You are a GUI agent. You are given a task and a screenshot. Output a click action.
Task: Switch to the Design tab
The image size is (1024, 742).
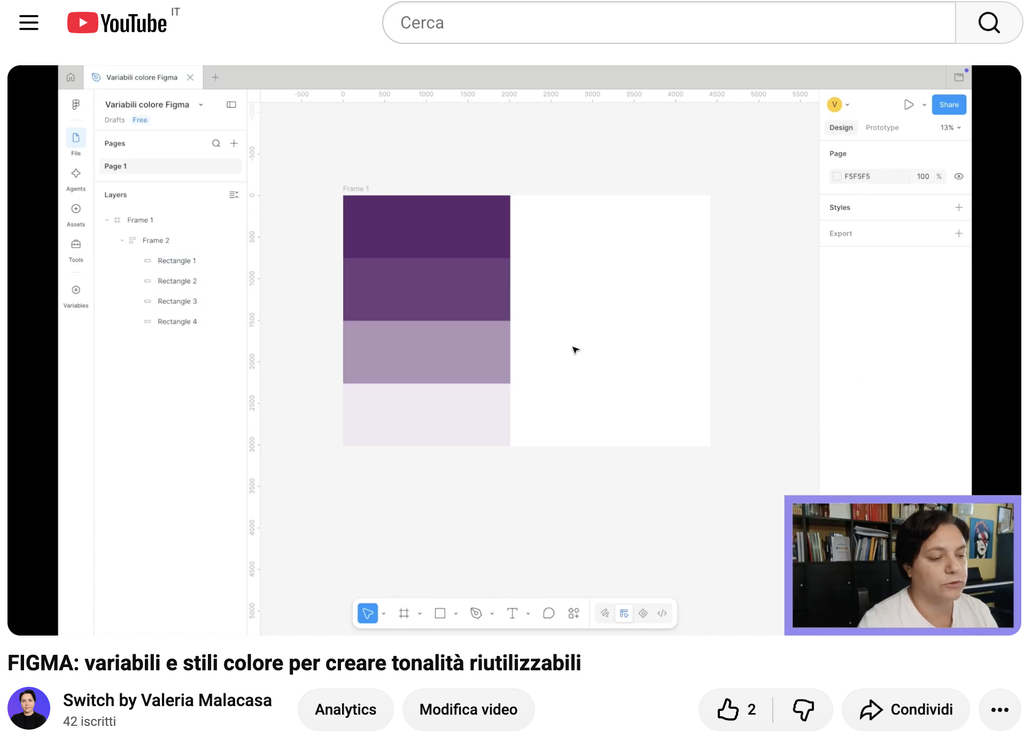pyautogui.click(x=841, y=127)
